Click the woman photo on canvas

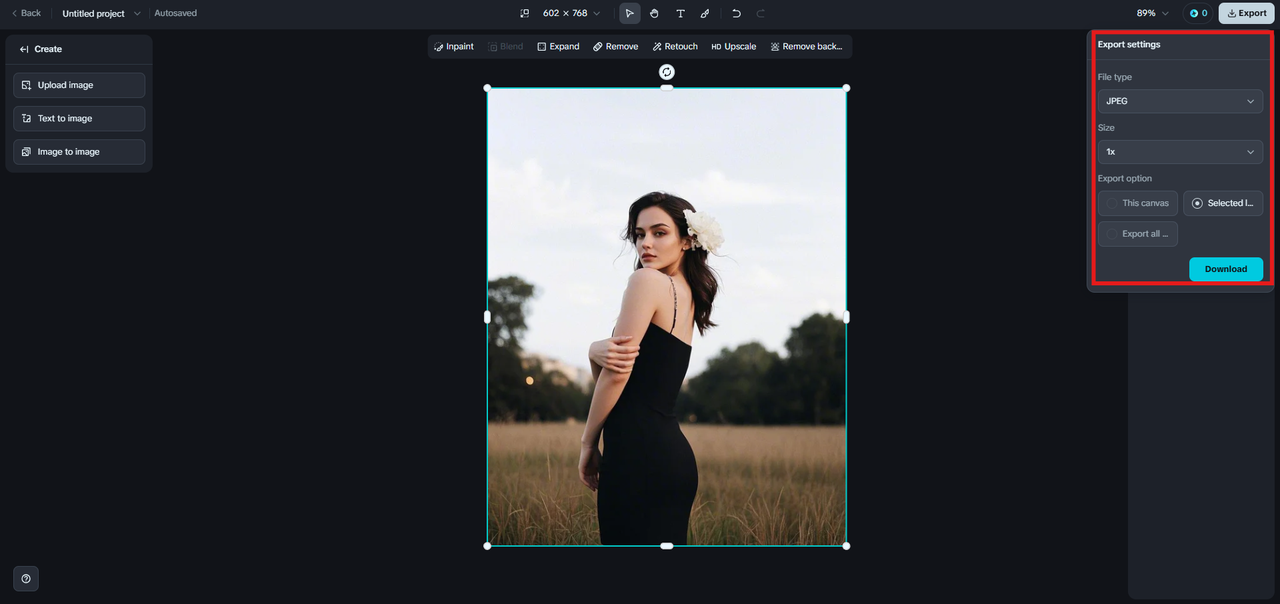click(667, 317)
